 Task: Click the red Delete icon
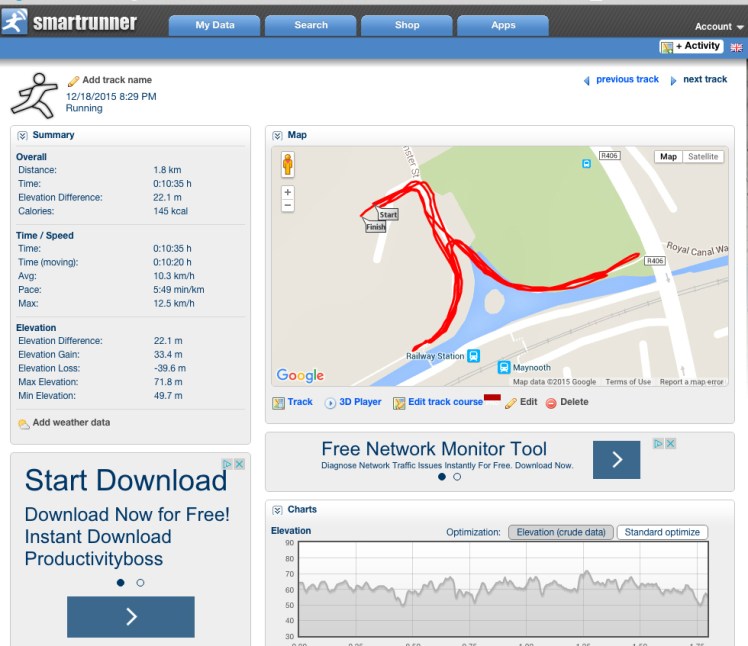551,403
